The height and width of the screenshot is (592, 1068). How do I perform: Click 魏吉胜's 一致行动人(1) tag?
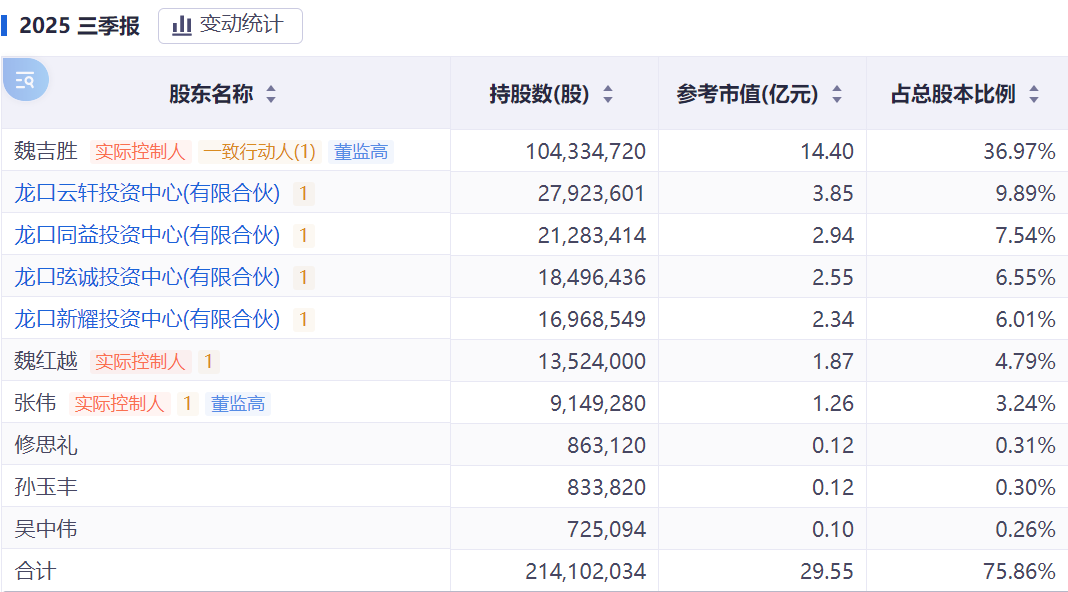click(x=259, y=152)
